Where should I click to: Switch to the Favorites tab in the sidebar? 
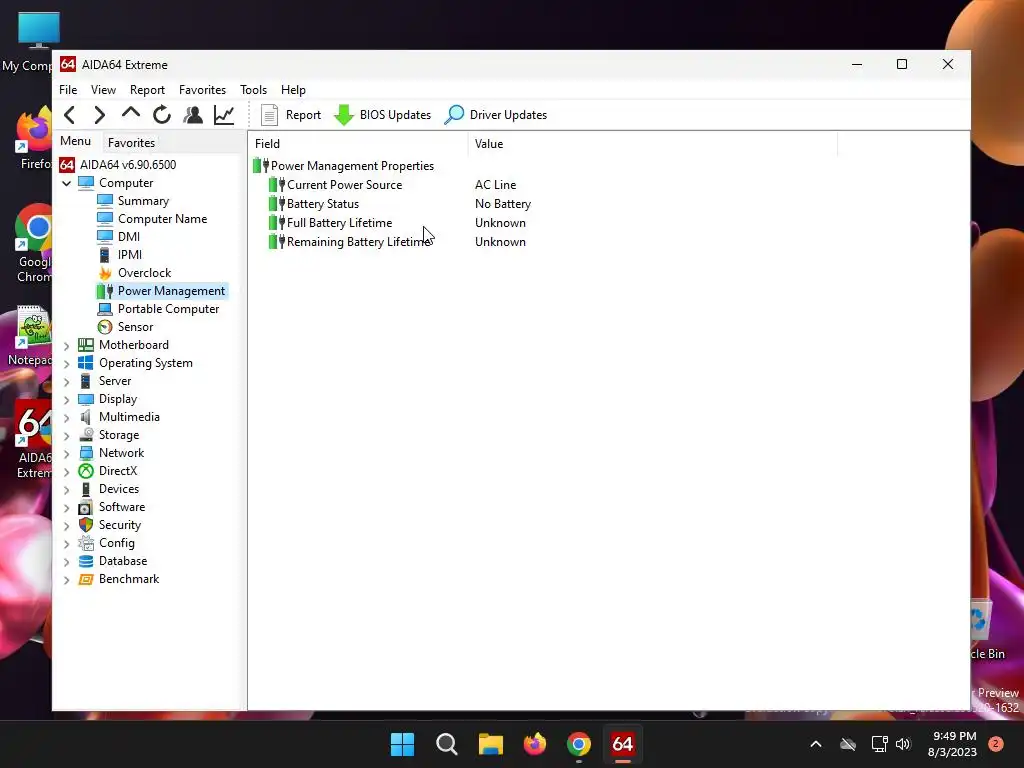131,142
